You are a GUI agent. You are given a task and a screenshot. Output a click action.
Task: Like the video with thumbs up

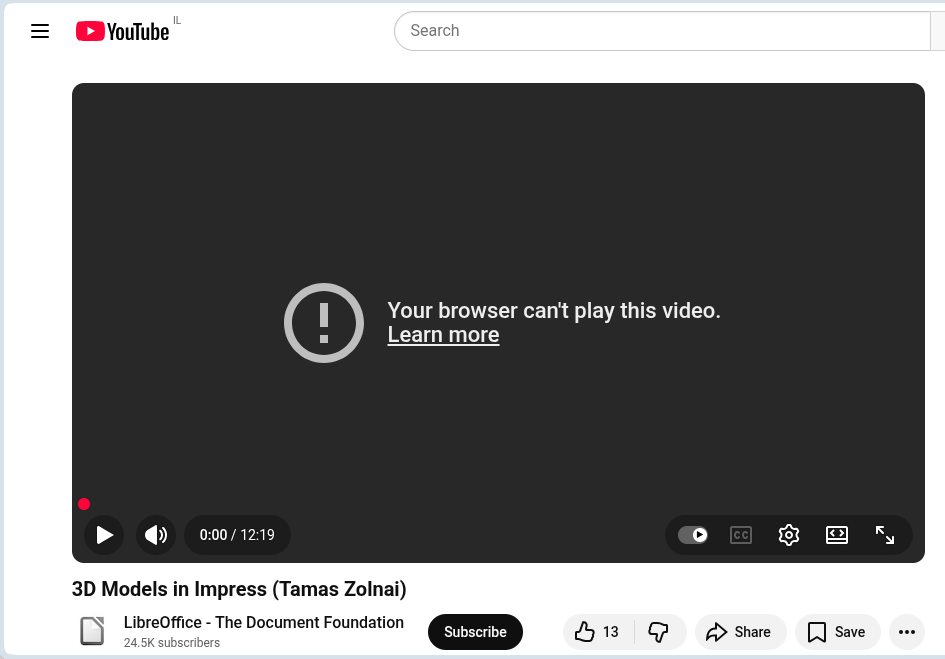[598, 632]
